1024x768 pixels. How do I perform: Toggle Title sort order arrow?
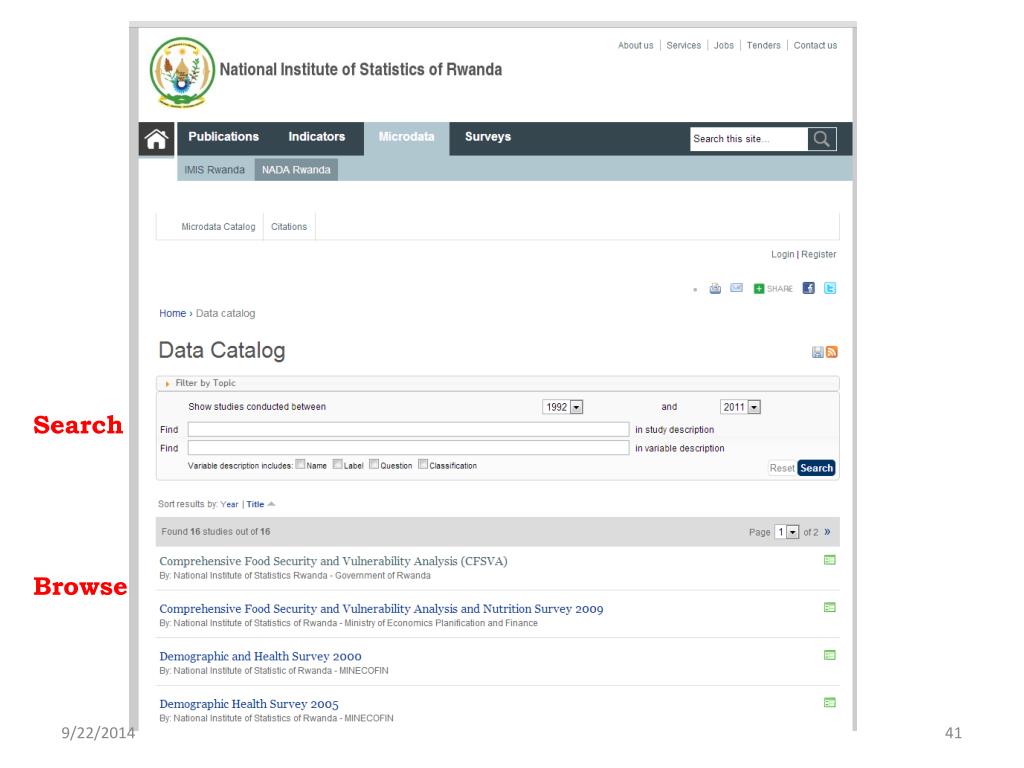pyautogui.click(x=272, y=504)
